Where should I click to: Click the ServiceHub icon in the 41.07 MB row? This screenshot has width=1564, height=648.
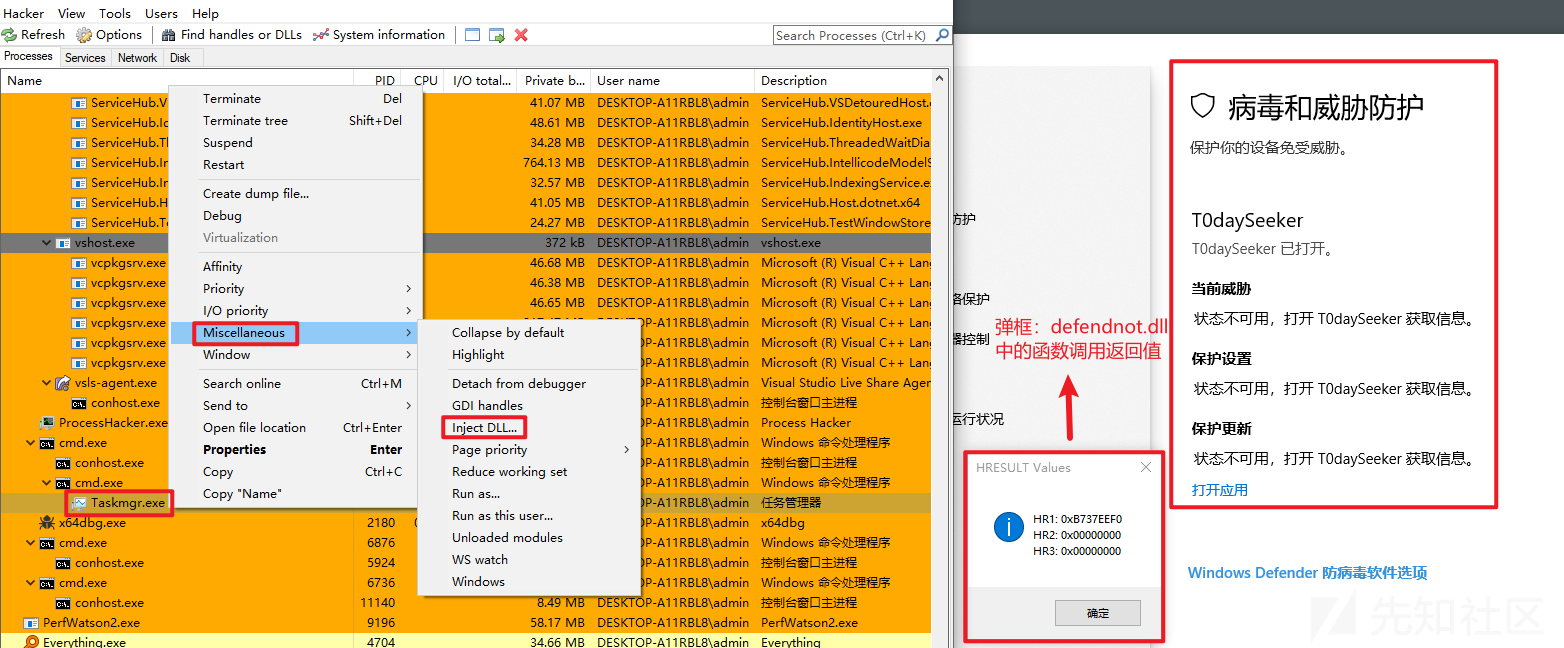click(80, 103)
